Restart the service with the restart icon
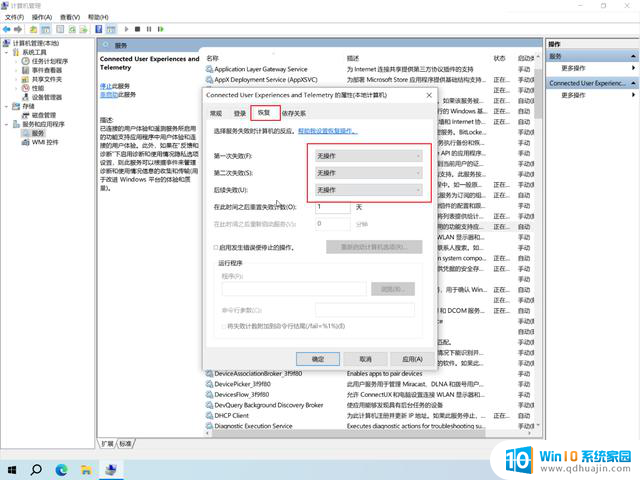 (x=160, y=29)
